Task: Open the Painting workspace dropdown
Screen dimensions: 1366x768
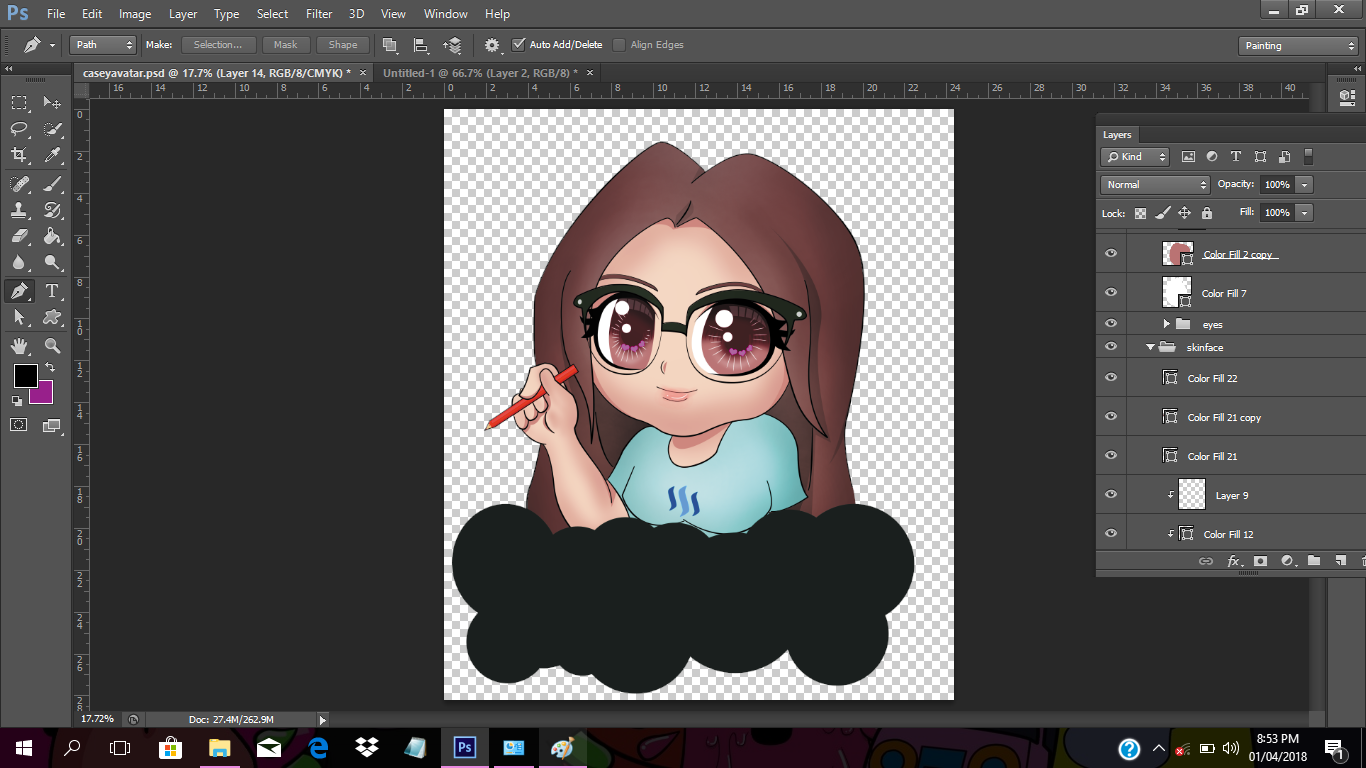Action: point(1297,46)
